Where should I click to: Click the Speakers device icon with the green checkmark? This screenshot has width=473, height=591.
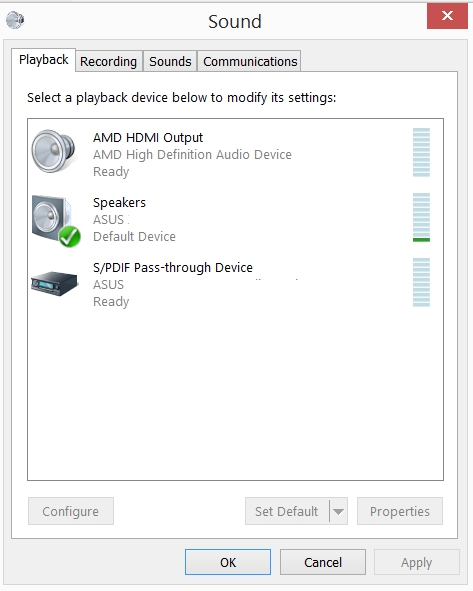(x=56, y=221)
